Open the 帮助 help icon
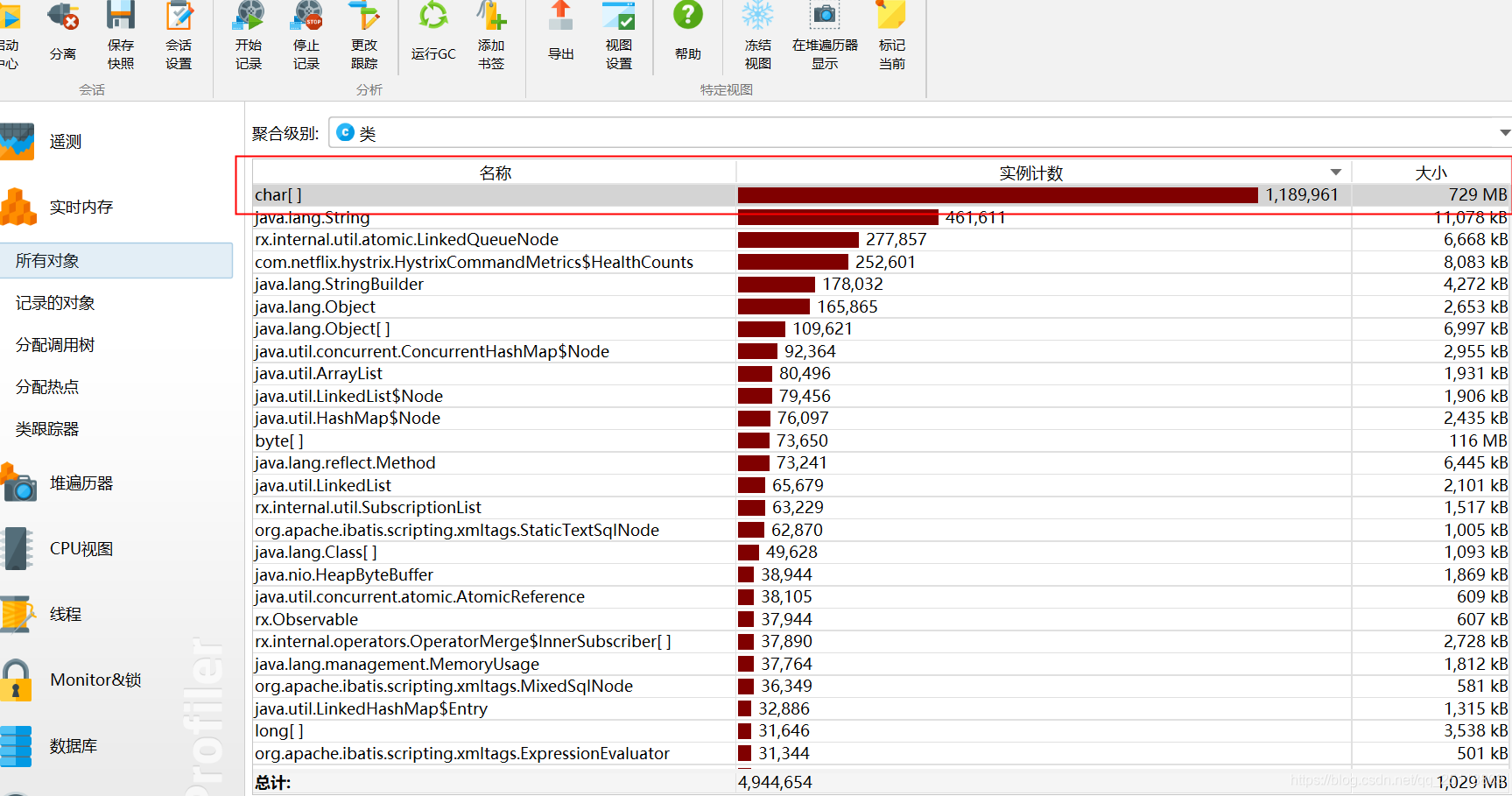The height and width of the screenshot is (796, 1512). (688, 16)
